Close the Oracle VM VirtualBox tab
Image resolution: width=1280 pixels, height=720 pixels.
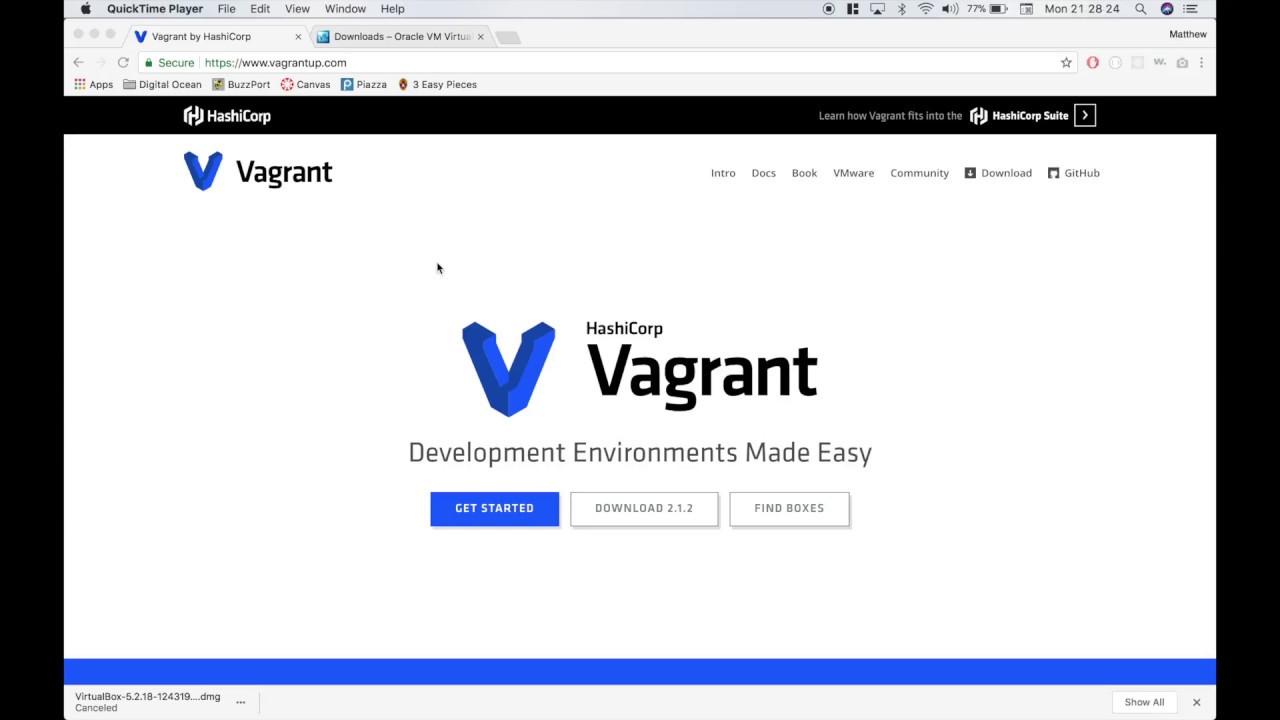[x=480, y=36]
